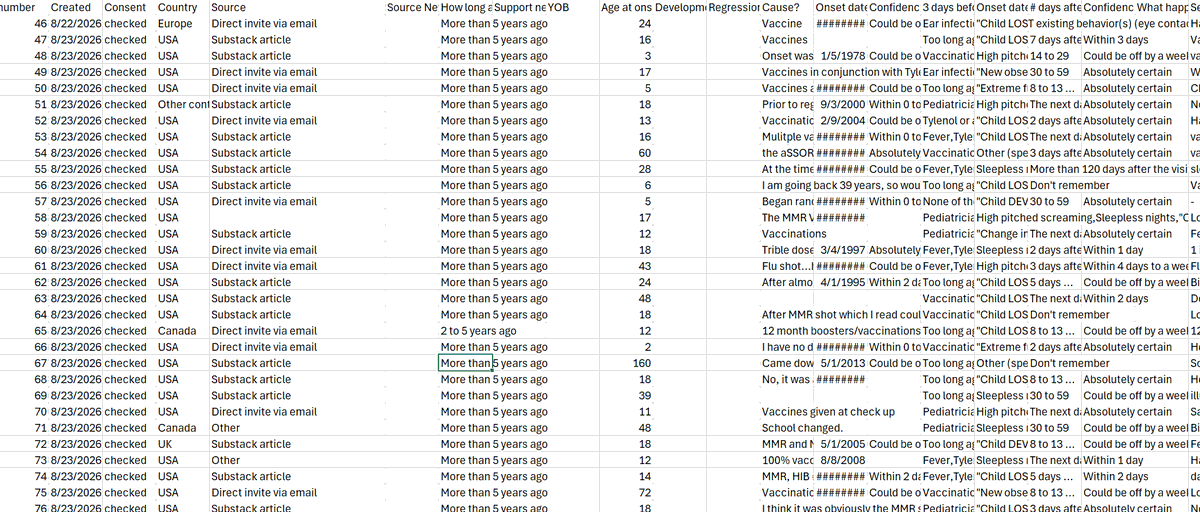
Task: Click the "3/4/1997" onset date cell
Action: click(x=841, y=250)
